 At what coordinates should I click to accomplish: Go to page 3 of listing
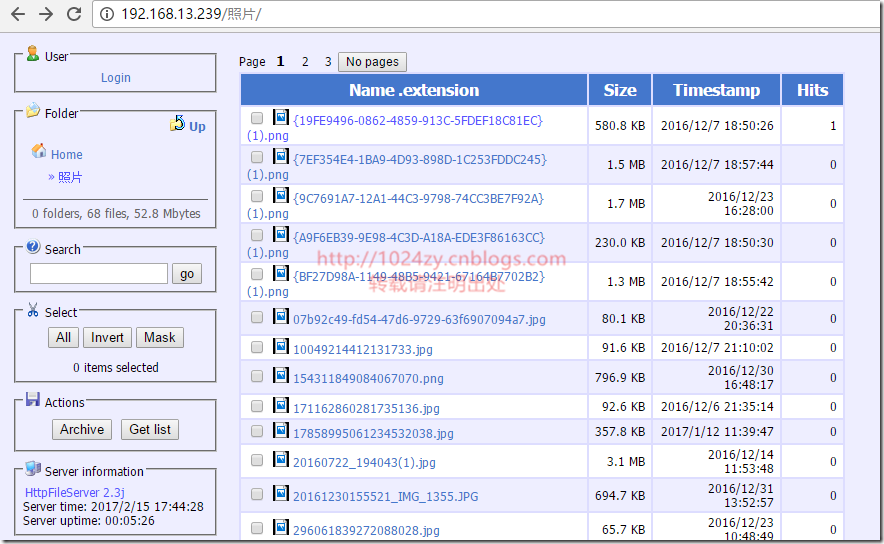point(328,61)
